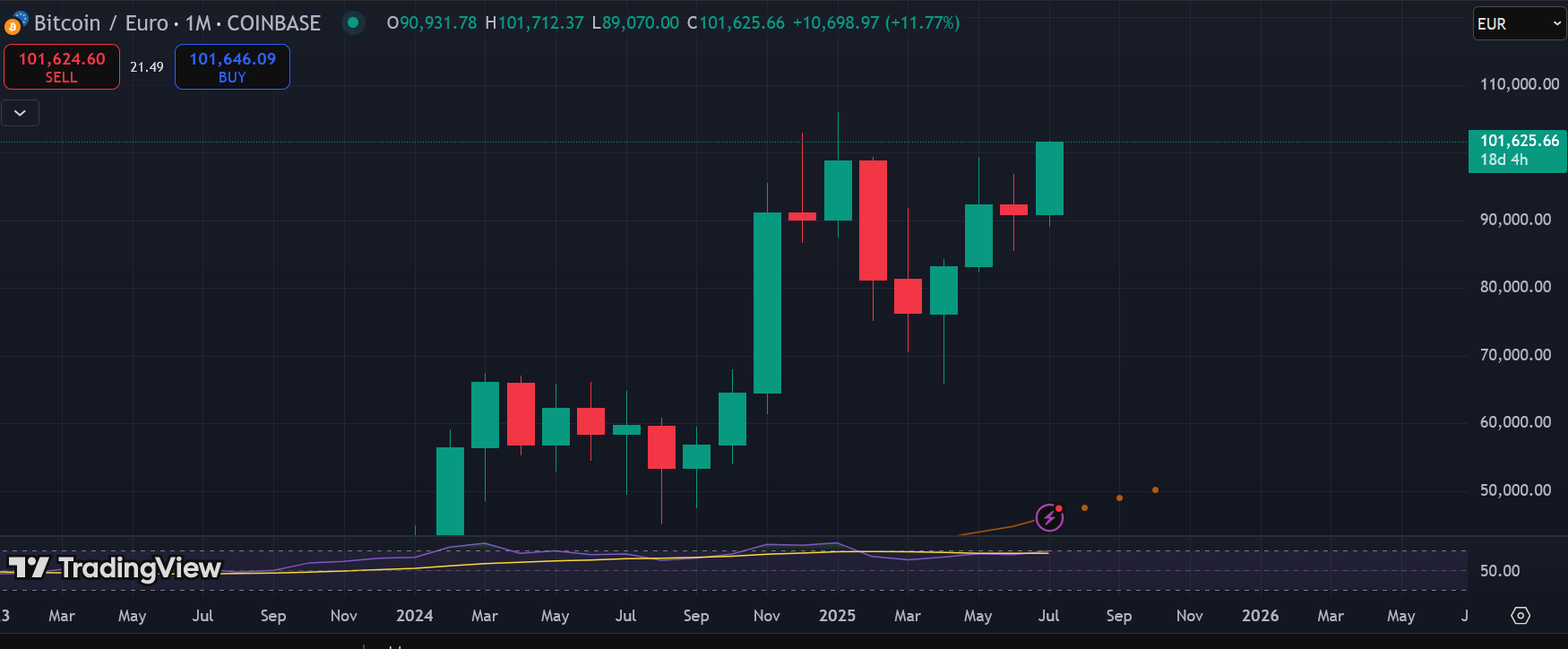The width and height of the screenshot is (1568, 649).
Task: Click the Bitcoin symbol logo icon
Action: 16,24
